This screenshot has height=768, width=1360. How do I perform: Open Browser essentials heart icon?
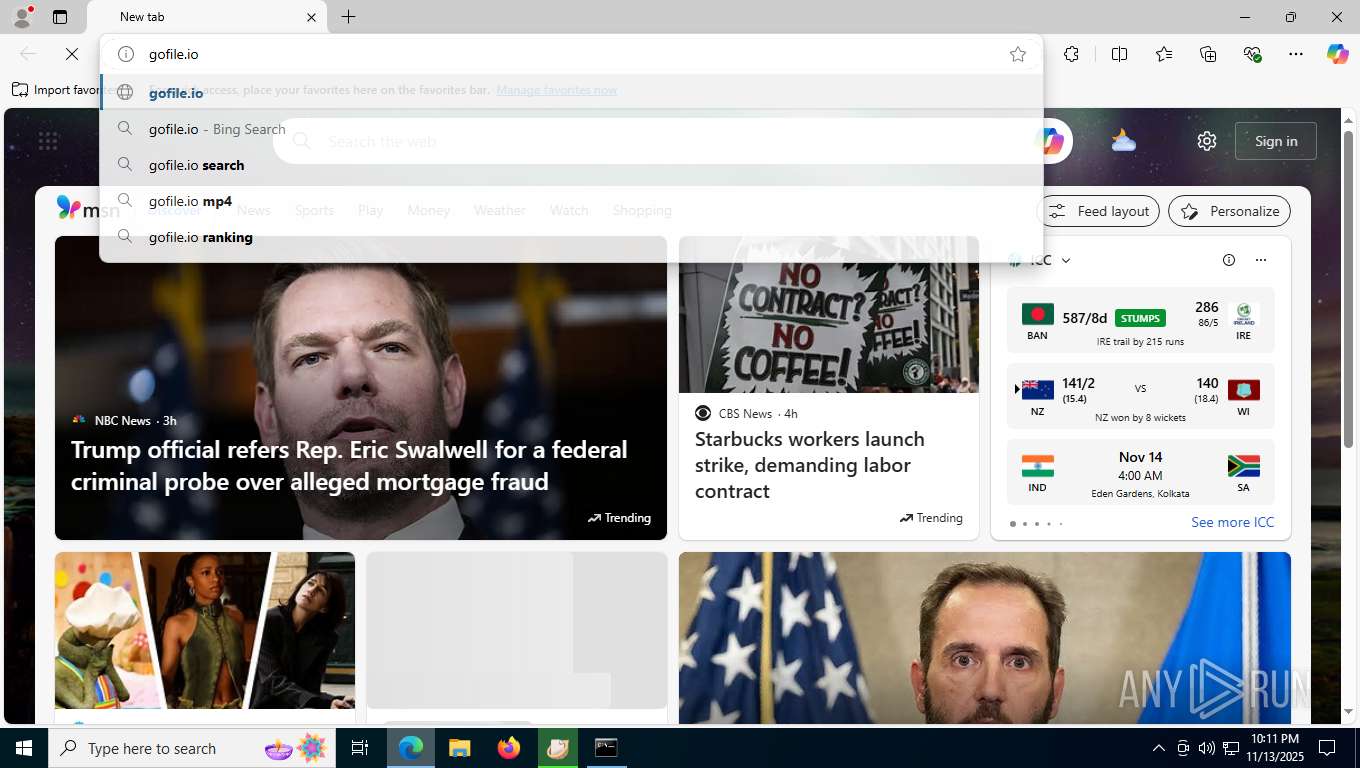pos(1252,54)
